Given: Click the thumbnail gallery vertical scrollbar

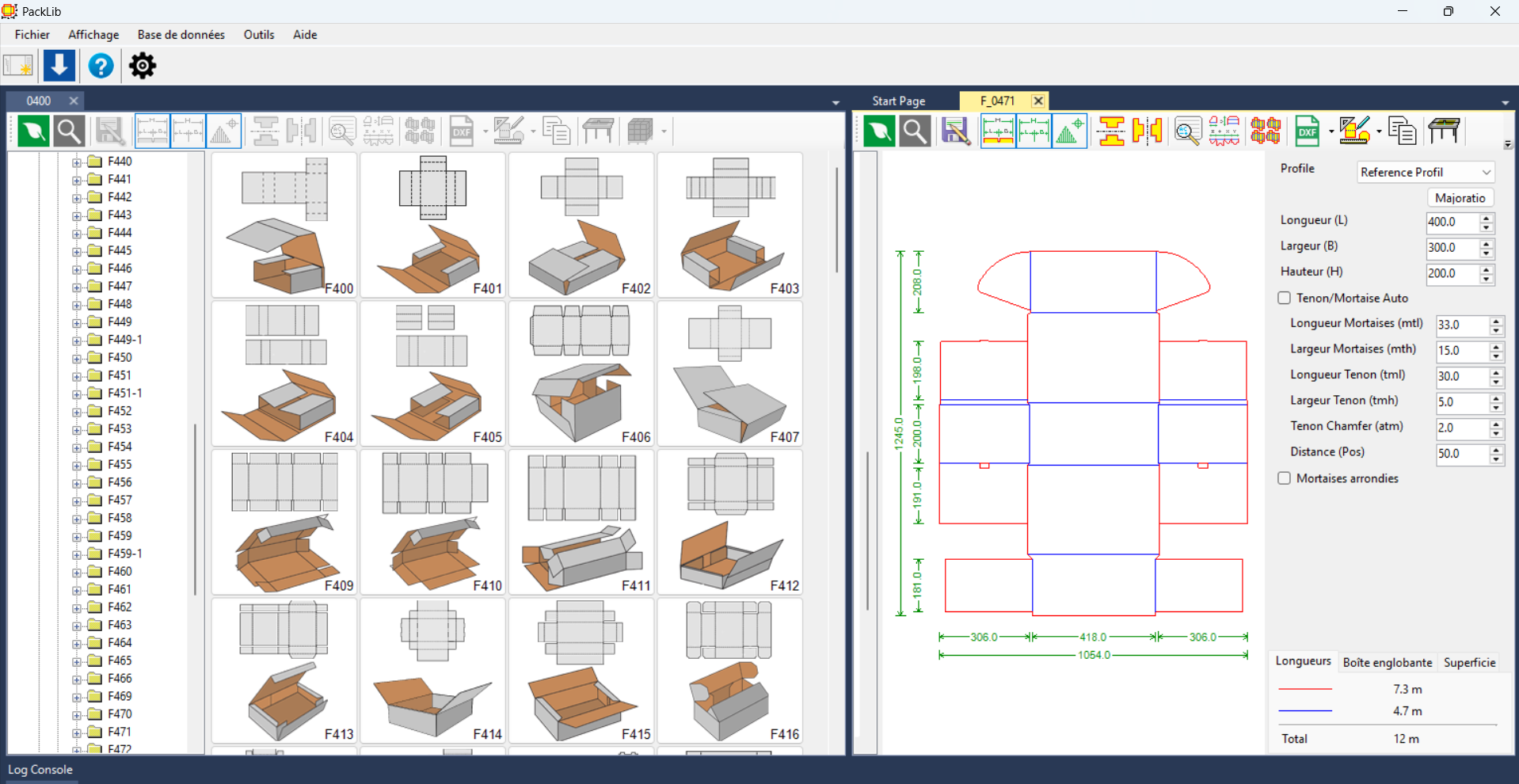Looking at the screenshot, I should (836, 219).
